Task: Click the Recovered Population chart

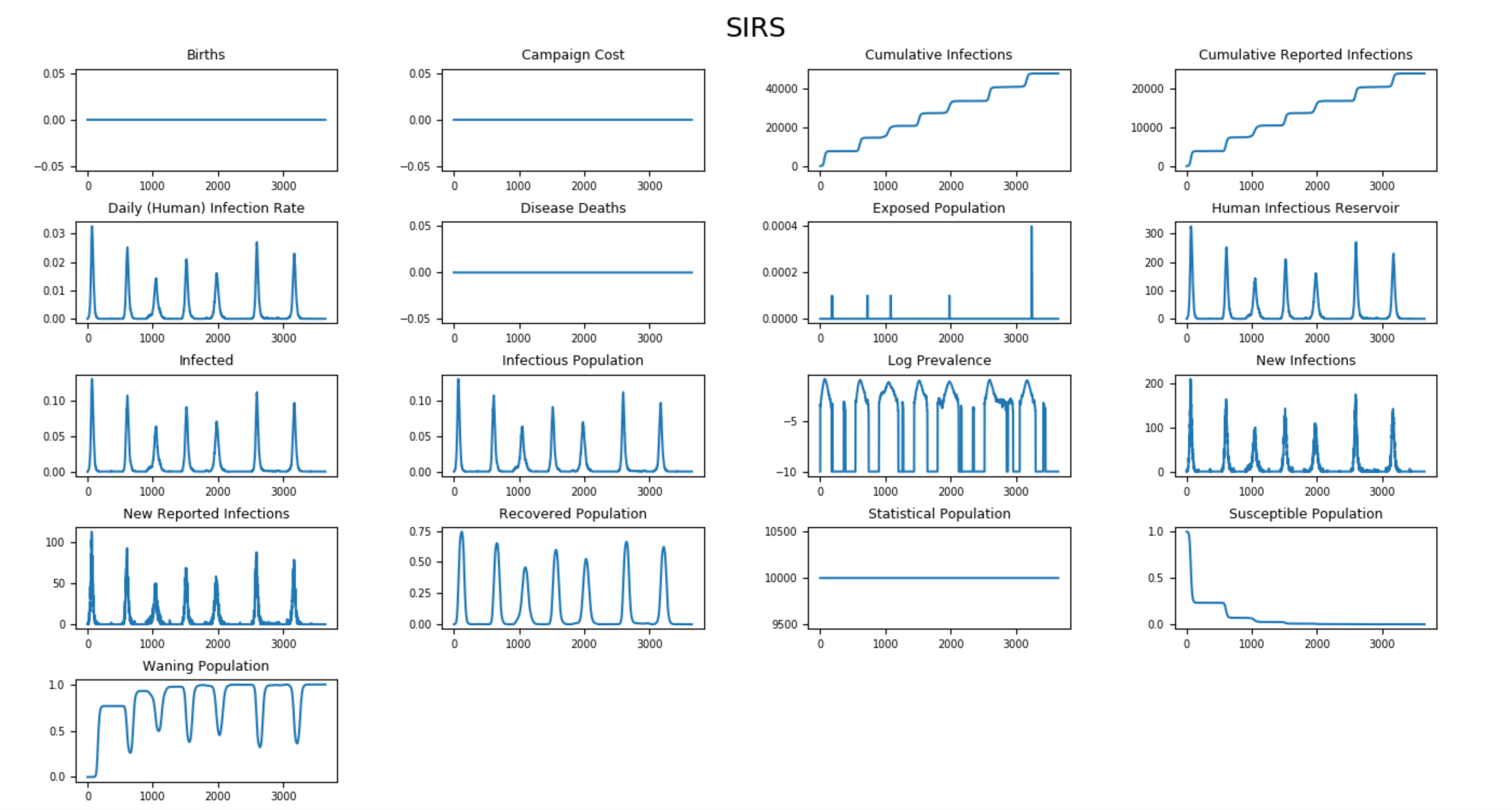Action: [572, 578]
